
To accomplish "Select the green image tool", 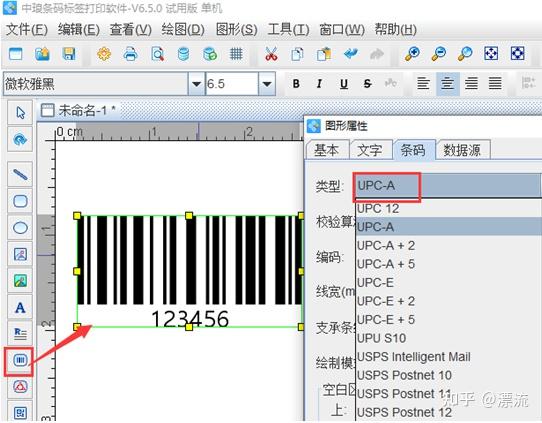I will [x=20, y=281].
